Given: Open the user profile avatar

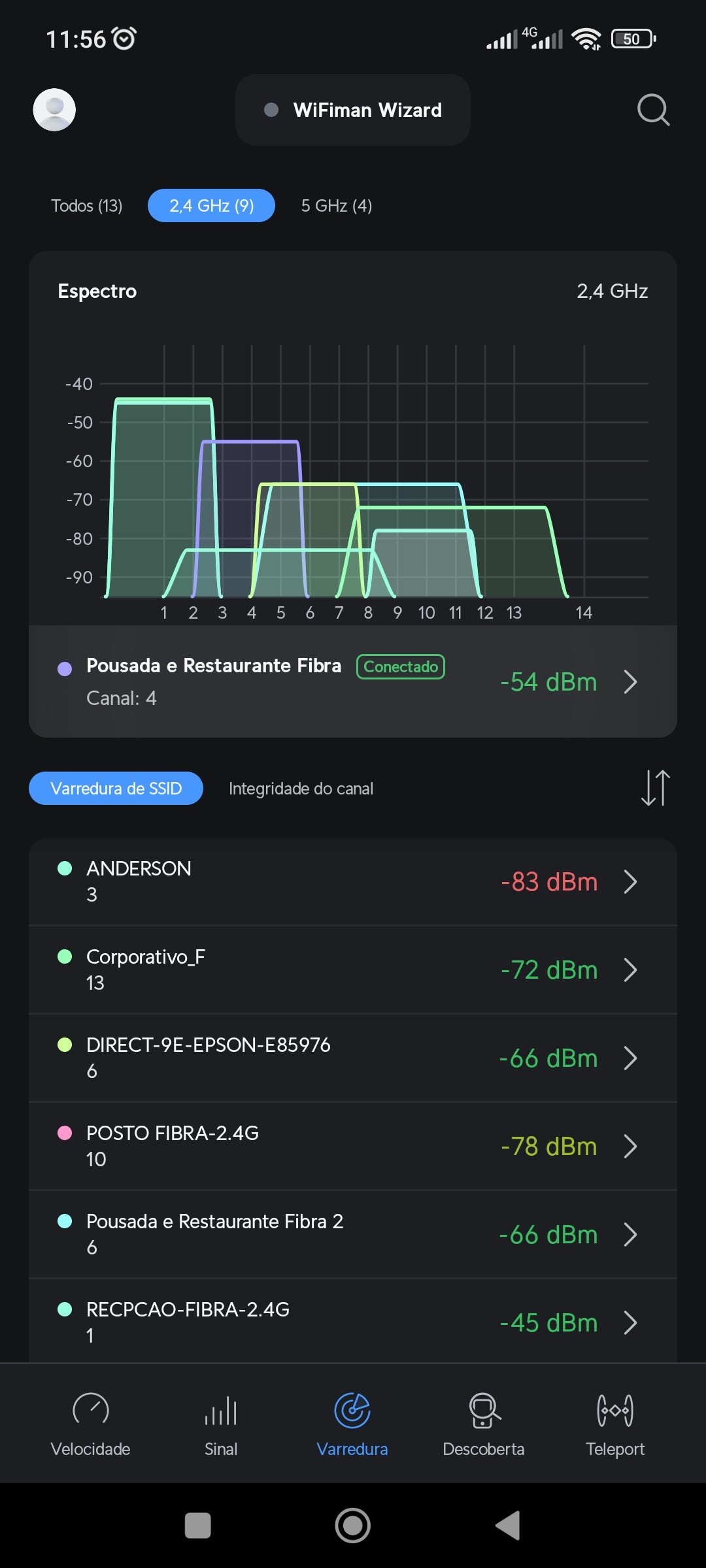Looking at the screenshot, I should click(x=54, y=110).
